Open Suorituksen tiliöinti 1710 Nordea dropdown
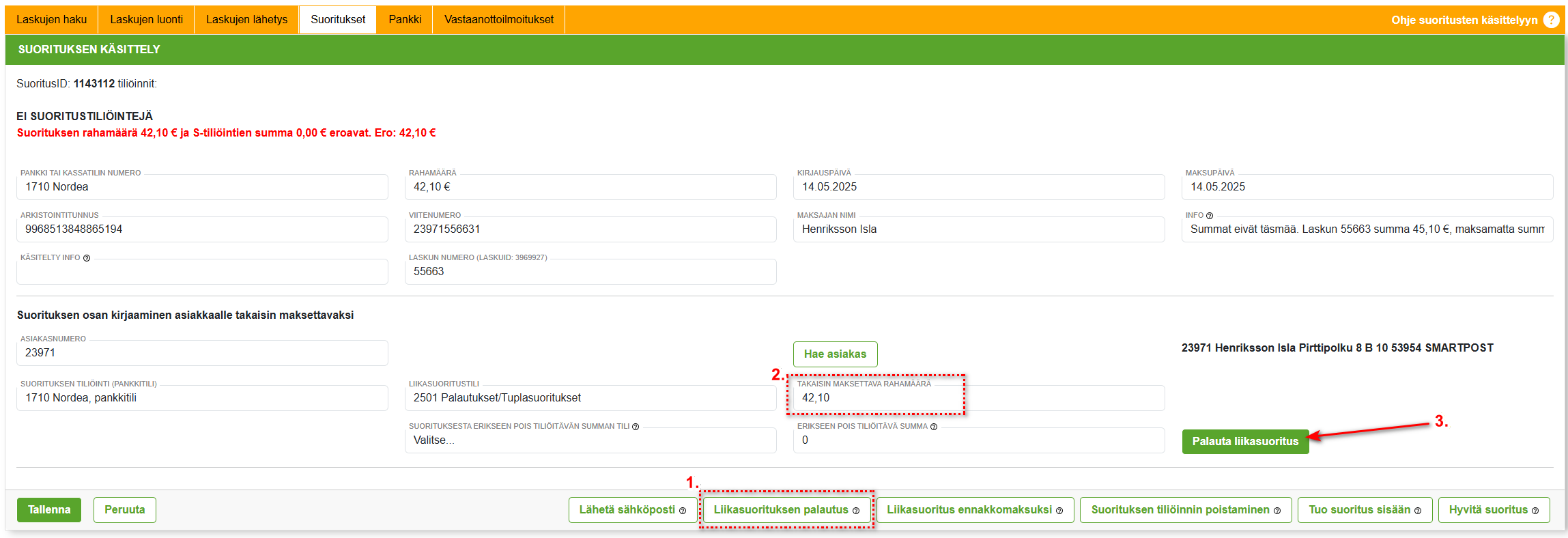The height and width of the screenshot is (538, 1568). point(202,398)
